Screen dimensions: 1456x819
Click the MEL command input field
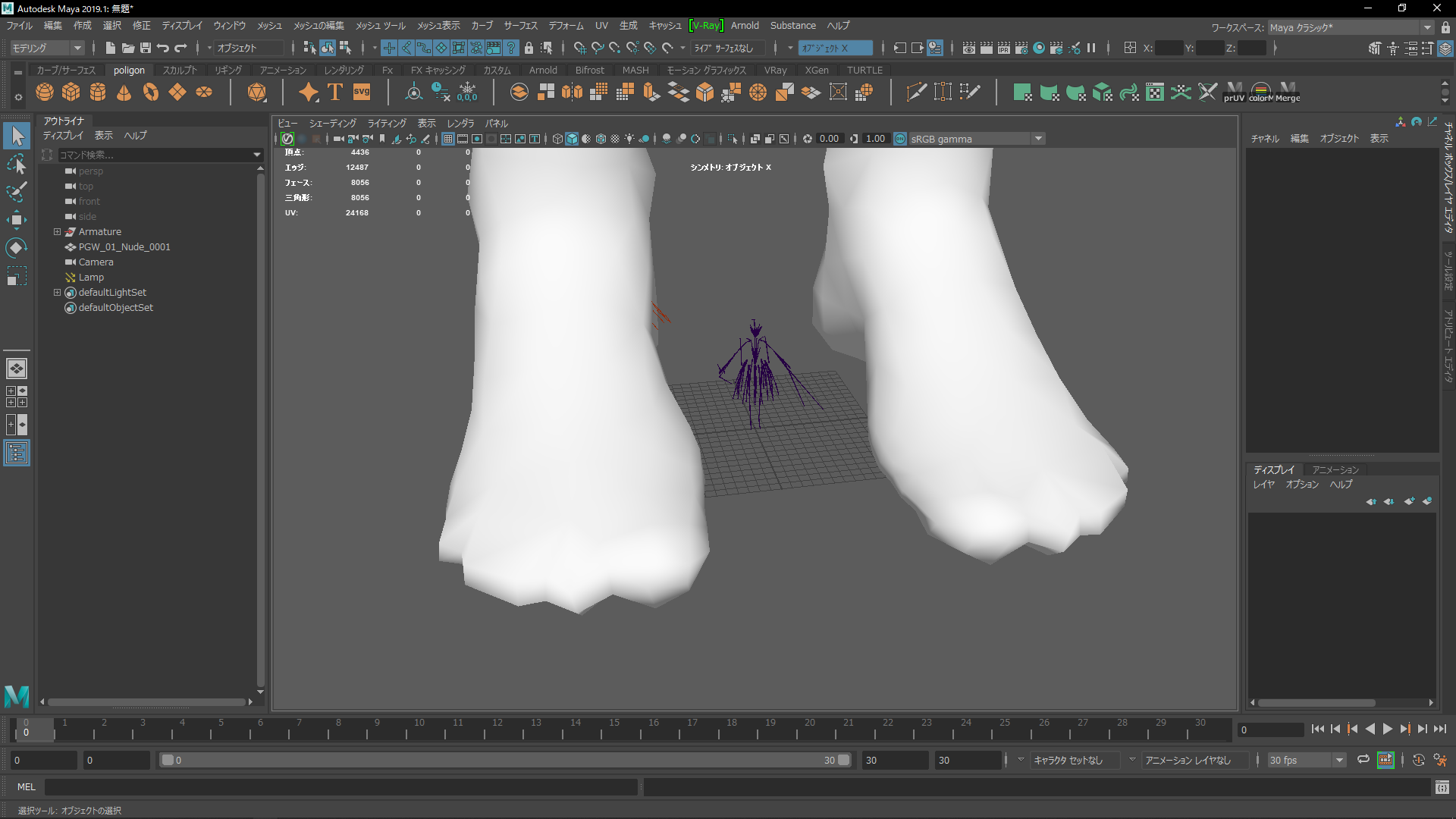point(341,787)
